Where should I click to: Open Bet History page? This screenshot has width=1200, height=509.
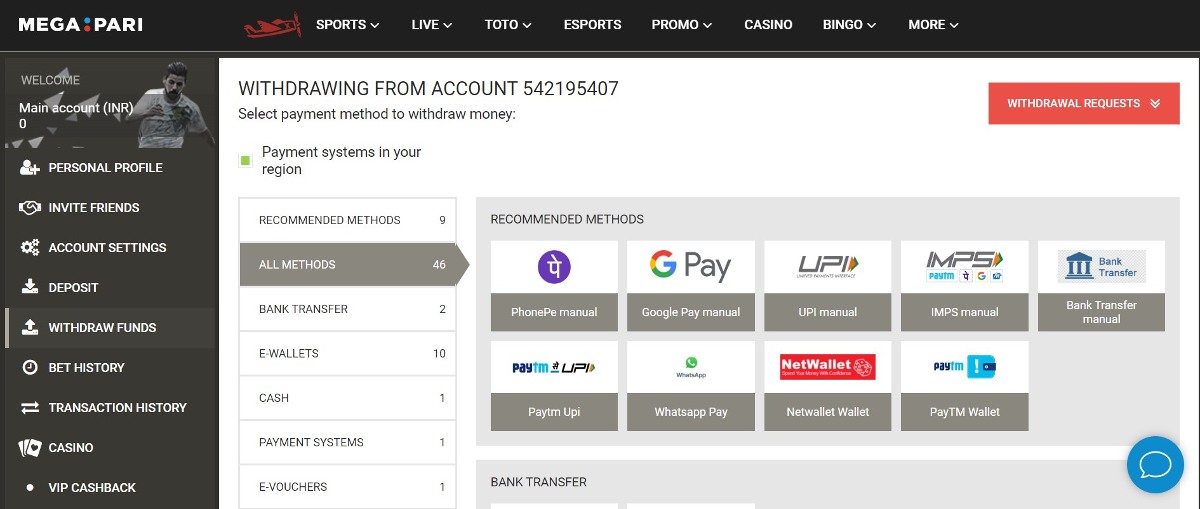tap(87, 368)
